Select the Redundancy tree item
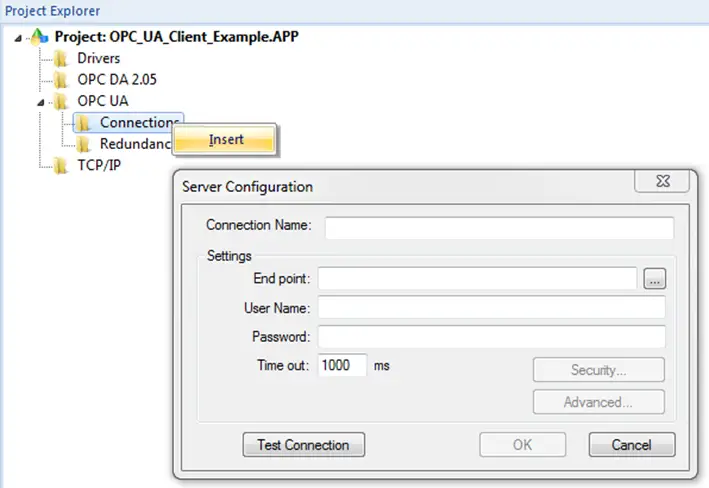 coord(136,144)
